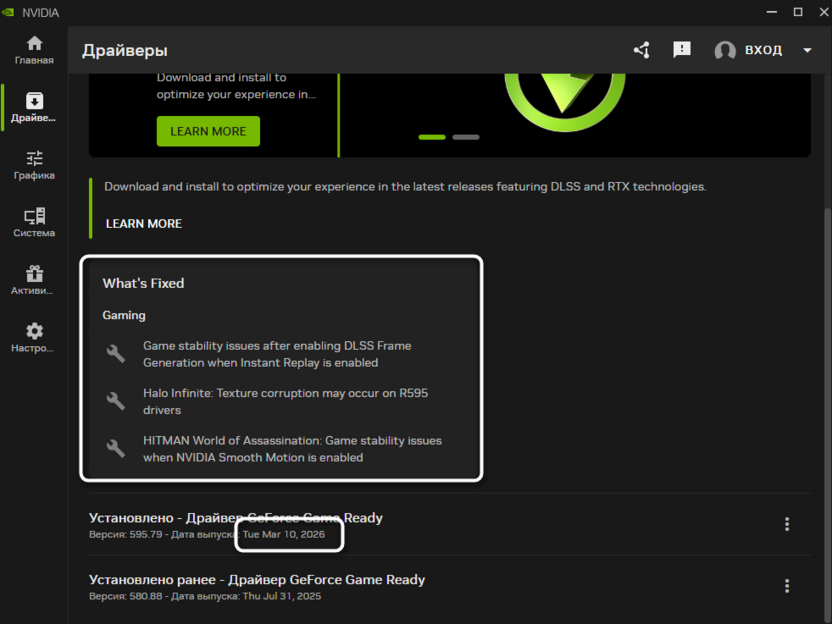
Task: Expand the account dropdown arrow
Action: pyautogui.click(x=807, y=50)
